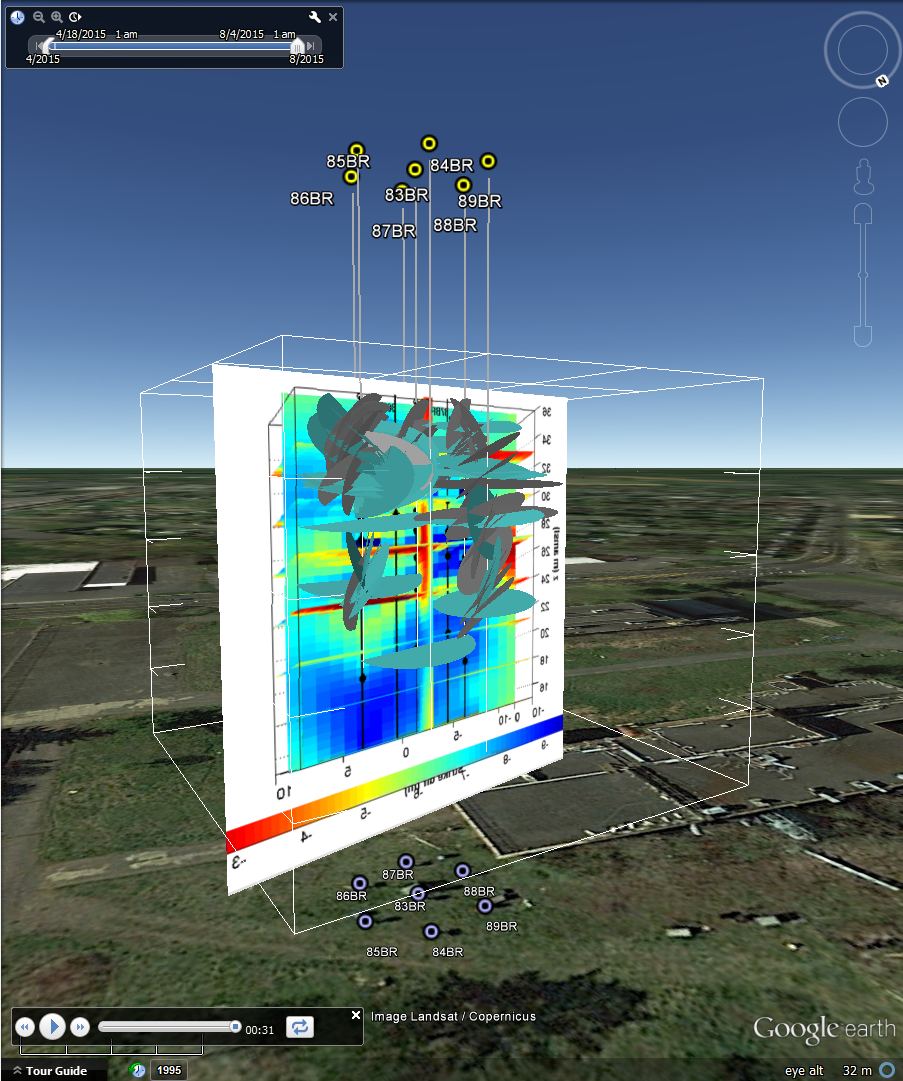Click the Image Landsat / Copernicus attribution
Screen dimensions: 903x1081
(453, 1016)
